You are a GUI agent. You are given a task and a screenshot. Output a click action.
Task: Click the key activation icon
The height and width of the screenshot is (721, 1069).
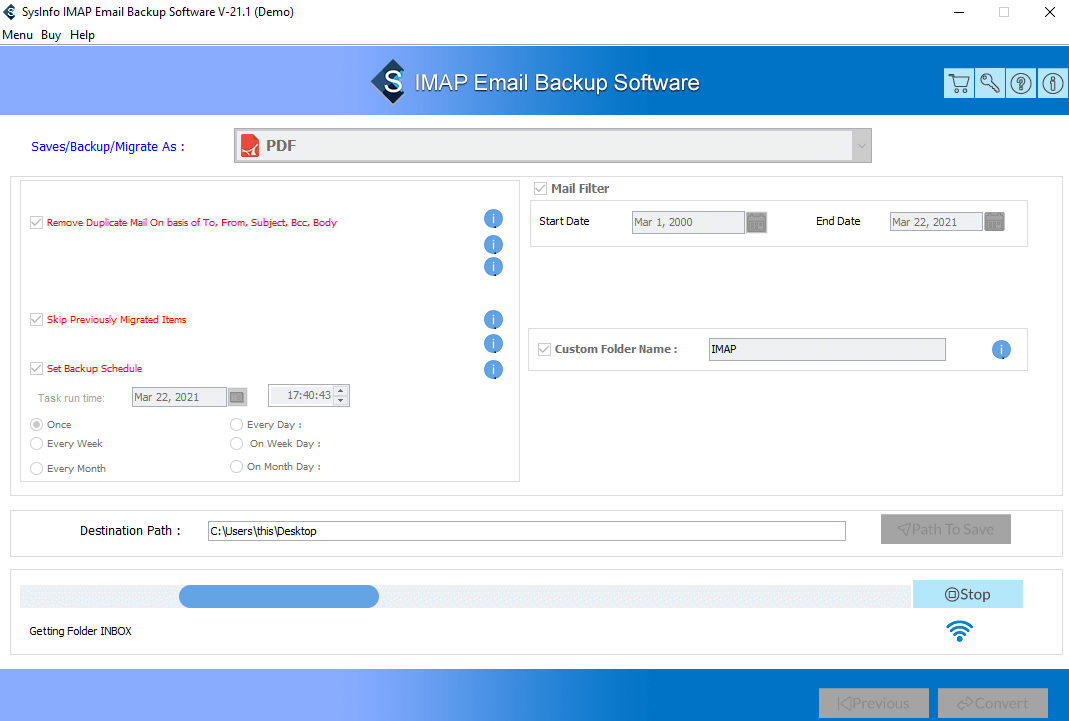[990, 84]
